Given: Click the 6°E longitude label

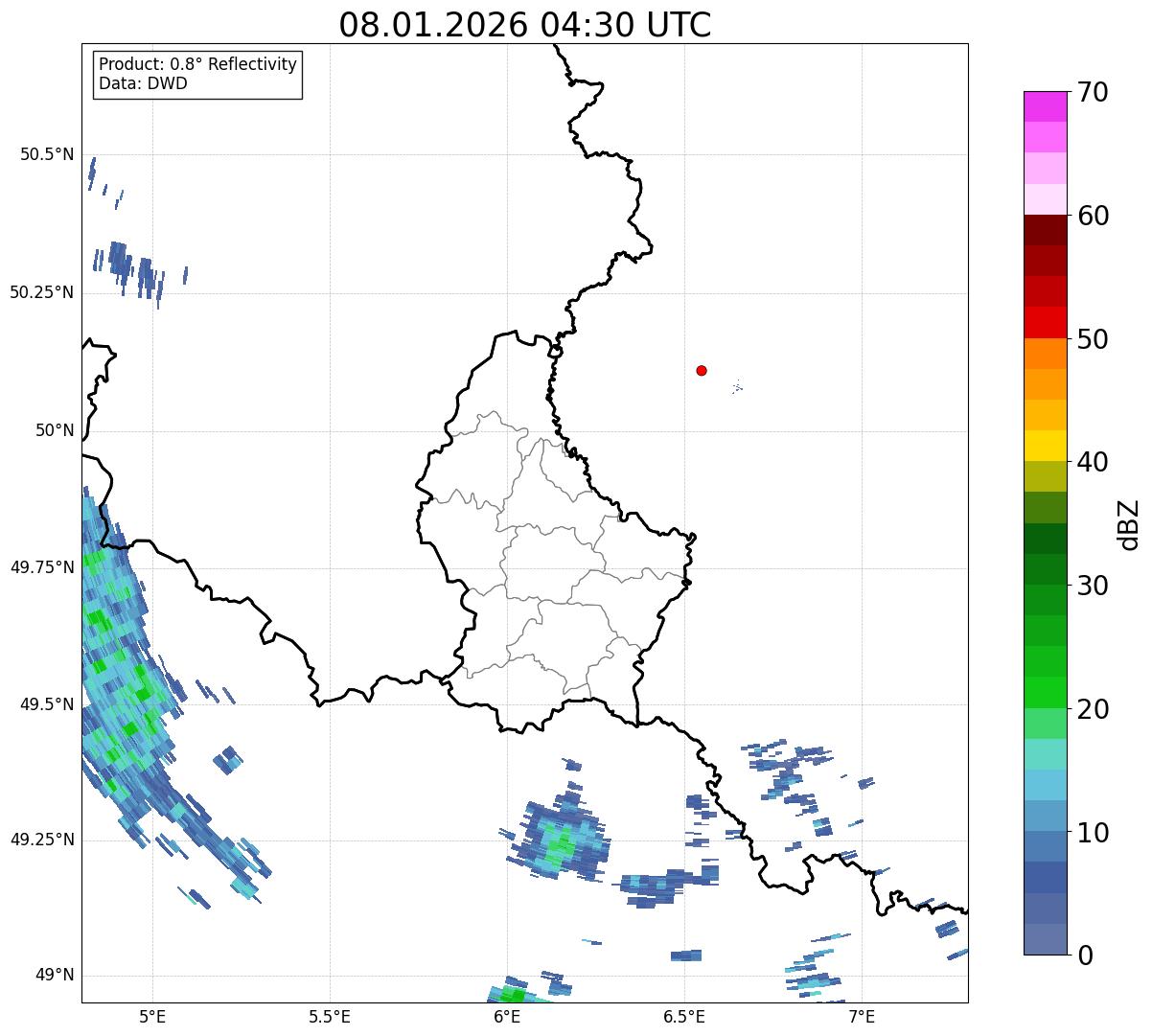Looking at the screenshot, I should pyautogui.click(x=507, y=1017).
